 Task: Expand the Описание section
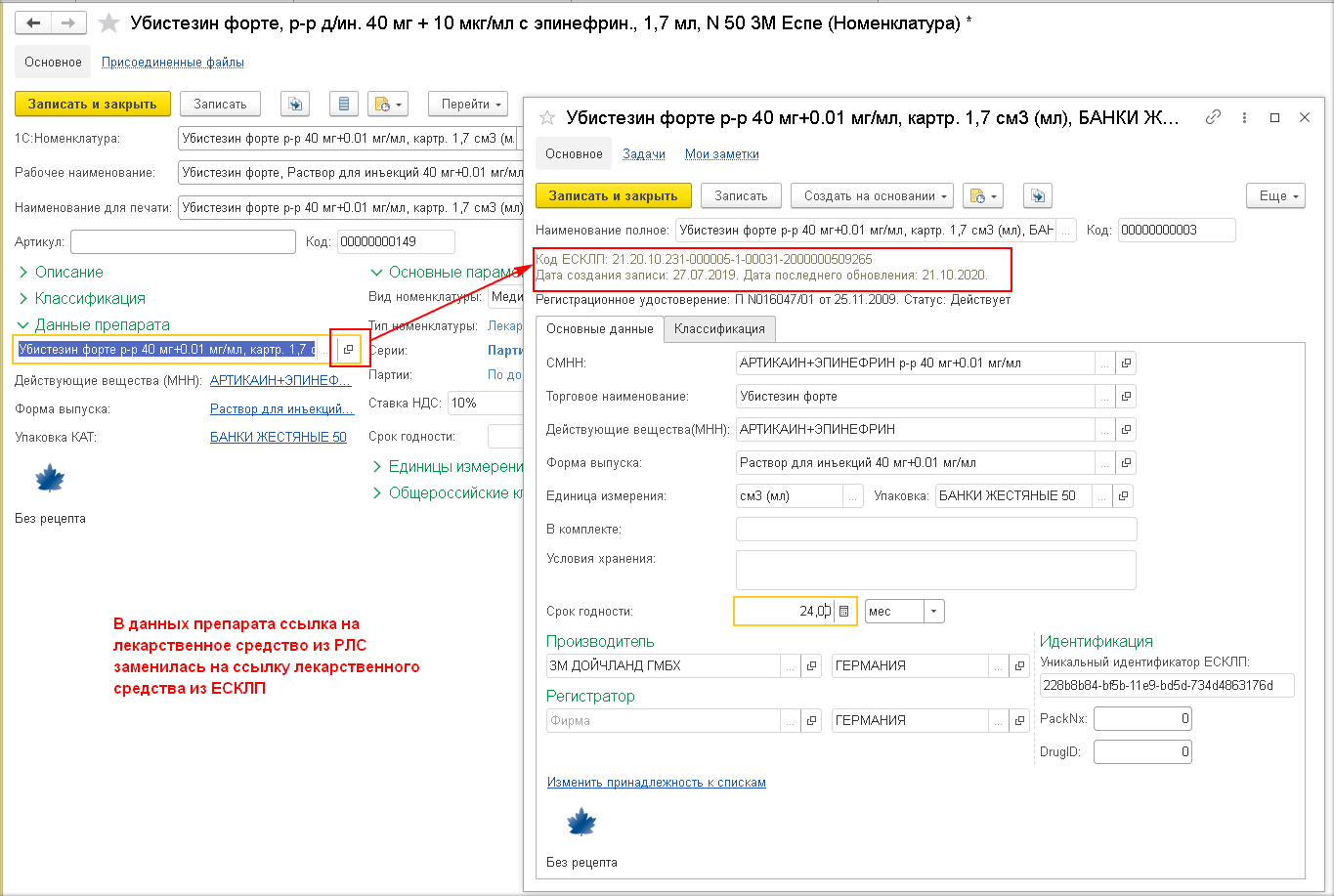click(61, 272)
